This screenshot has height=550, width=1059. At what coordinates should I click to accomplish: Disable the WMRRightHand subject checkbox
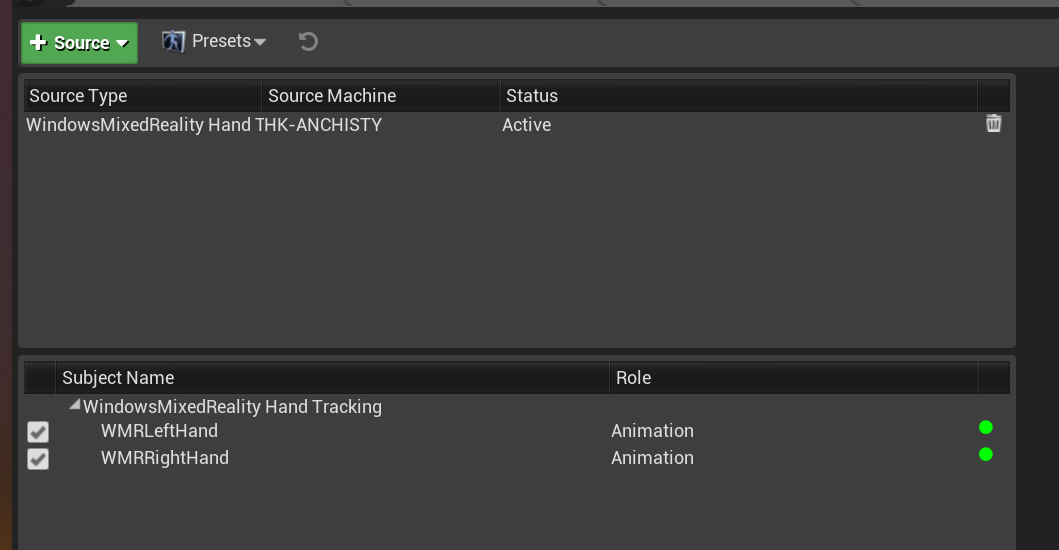[38, 459]
